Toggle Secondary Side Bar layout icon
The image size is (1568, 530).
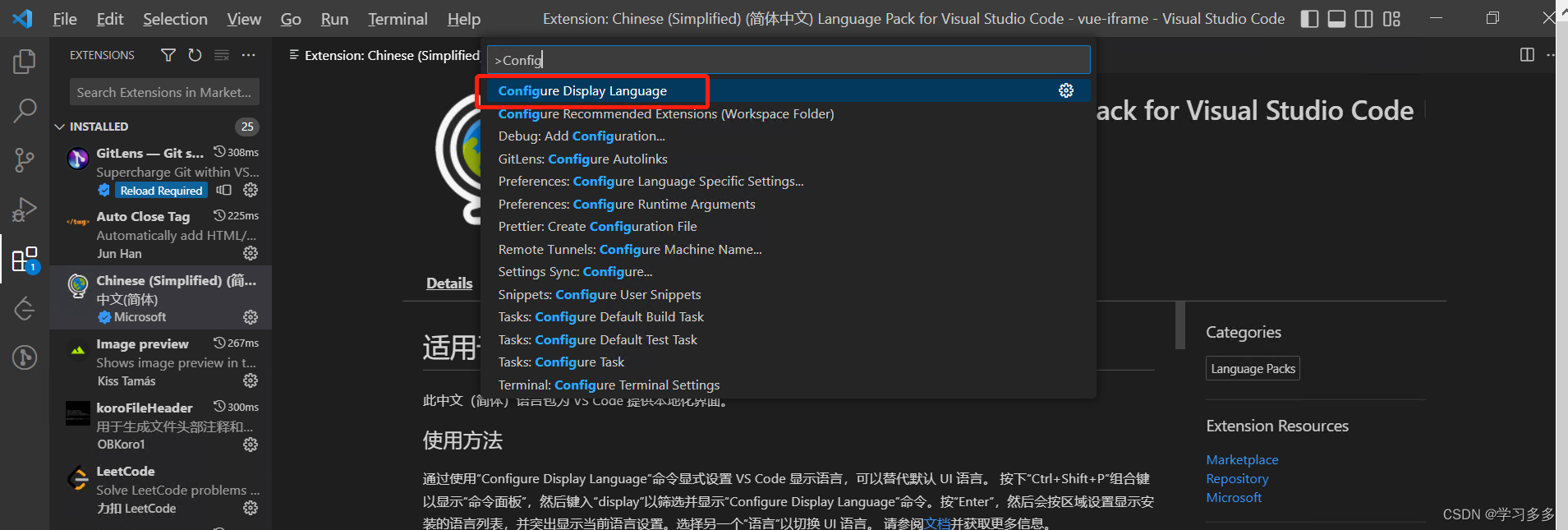coord(1363,19)
